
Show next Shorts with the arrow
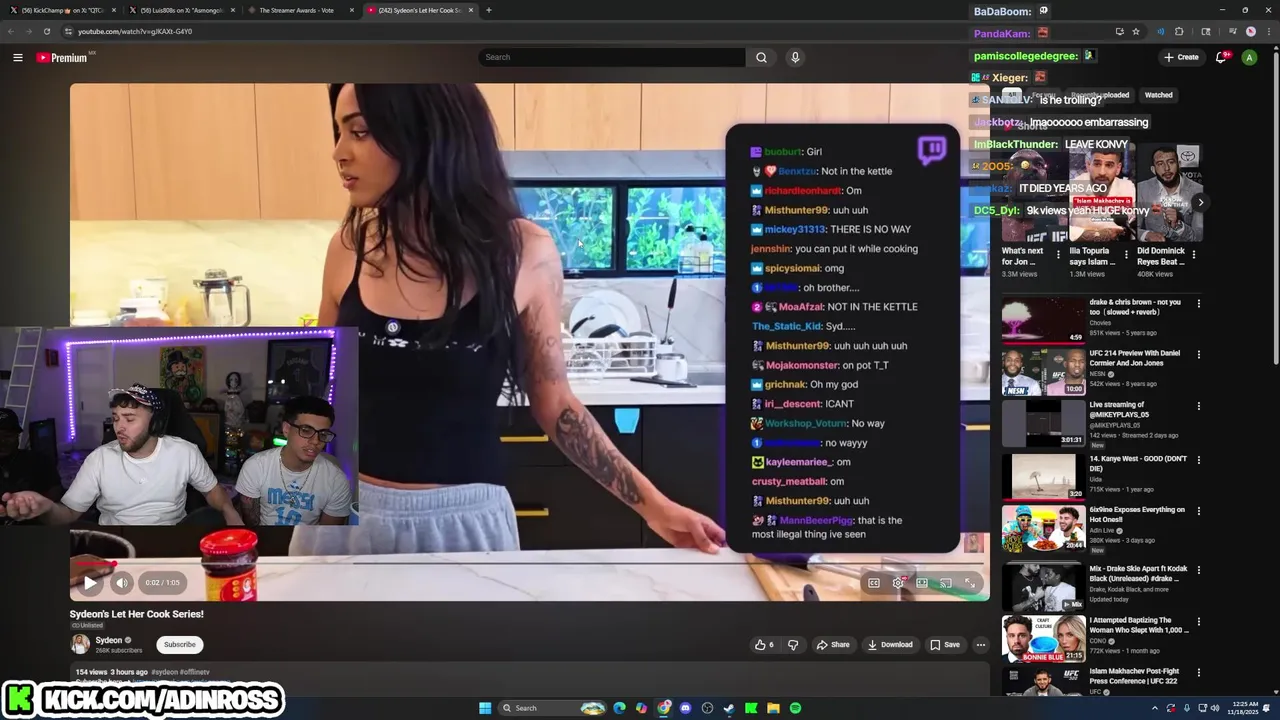tap(1201, 202)
